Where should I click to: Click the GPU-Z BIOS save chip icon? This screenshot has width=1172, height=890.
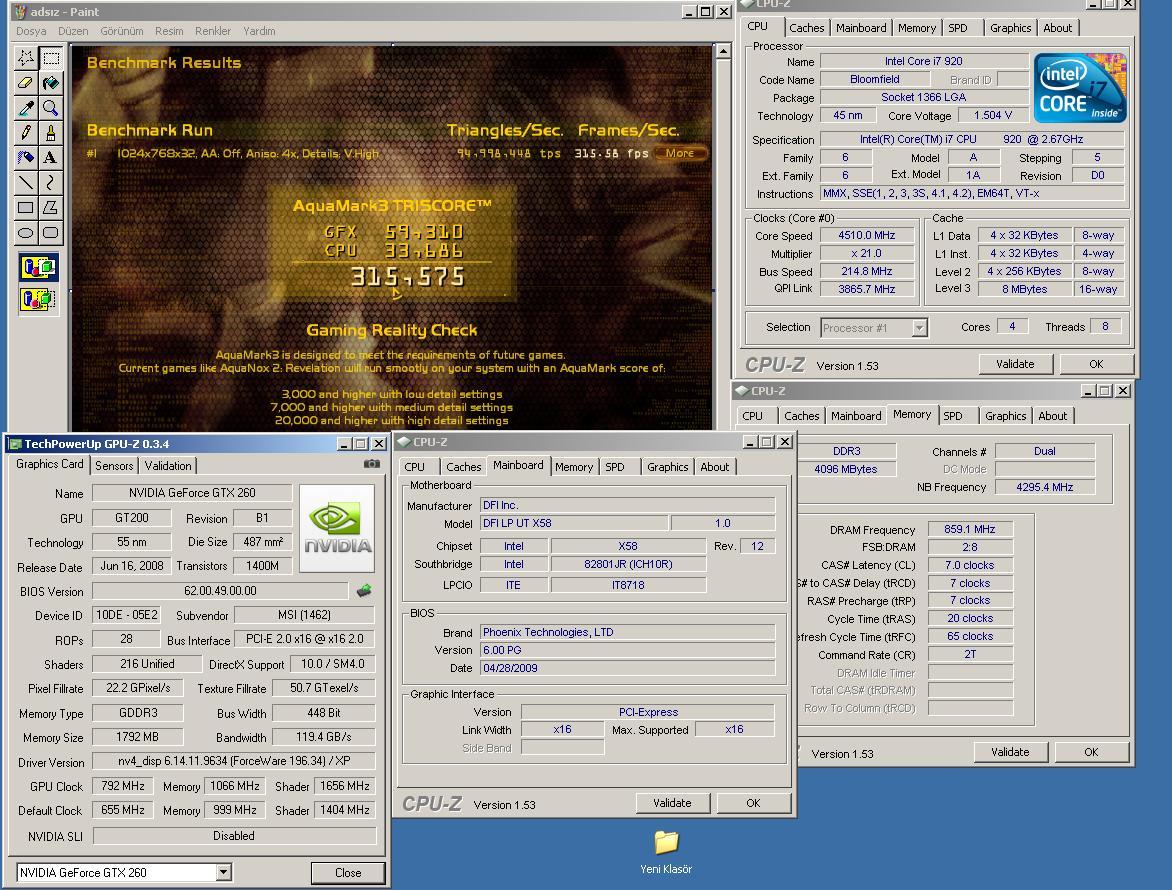pos(364,591)
